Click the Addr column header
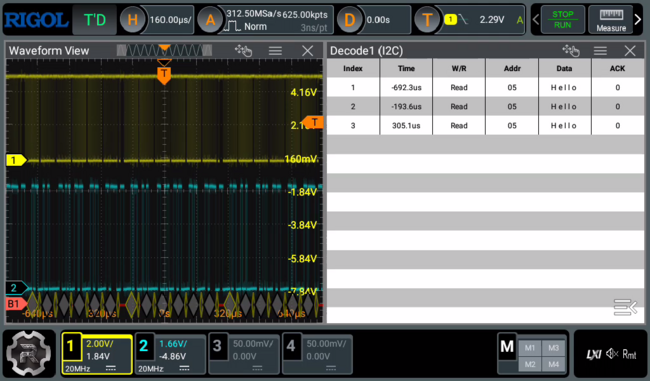 (x=512, y=68)
